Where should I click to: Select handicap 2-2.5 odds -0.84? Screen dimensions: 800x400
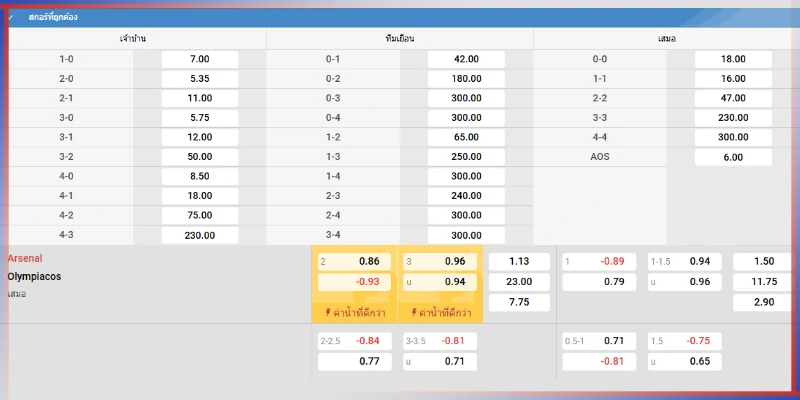[x=354, y=341]
